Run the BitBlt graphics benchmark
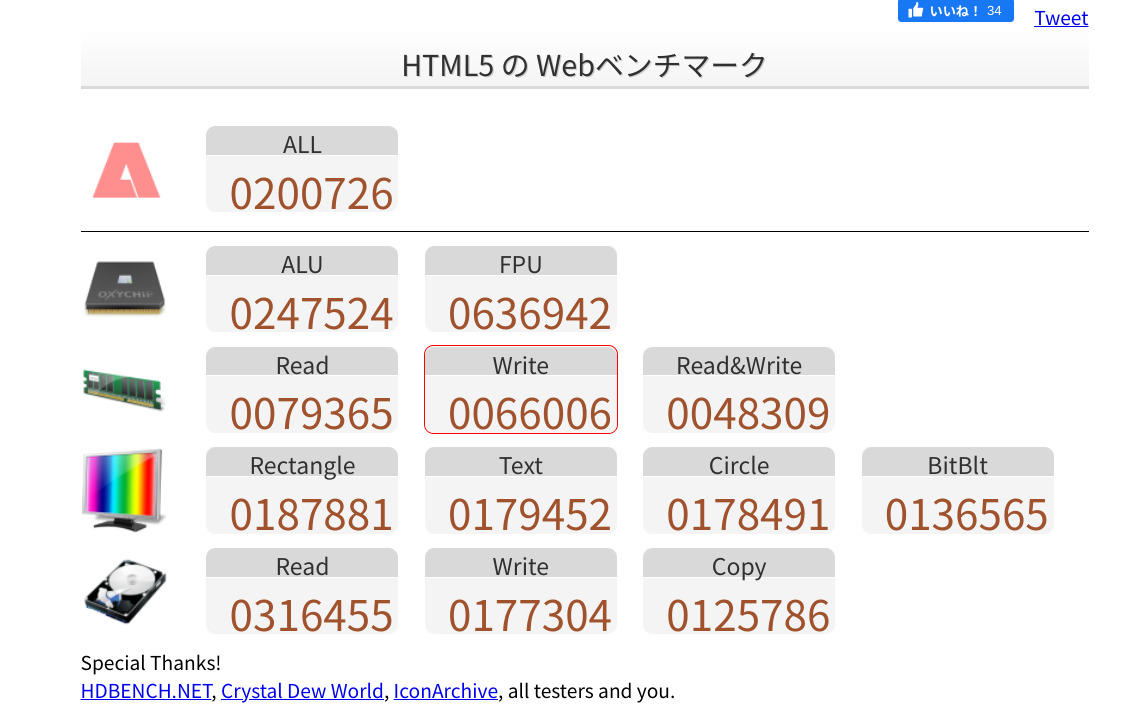 [958, 491]
